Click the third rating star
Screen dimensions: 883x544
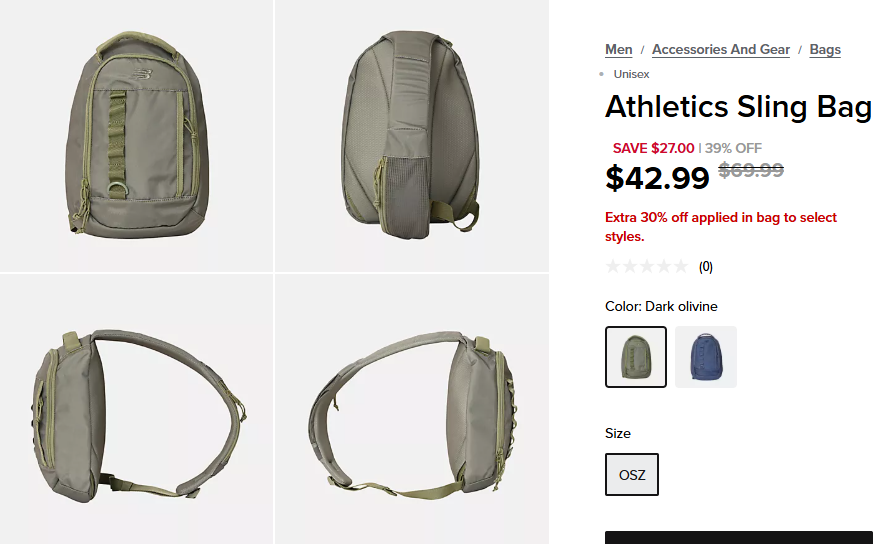pyautogui.click(x=647, y=266)
